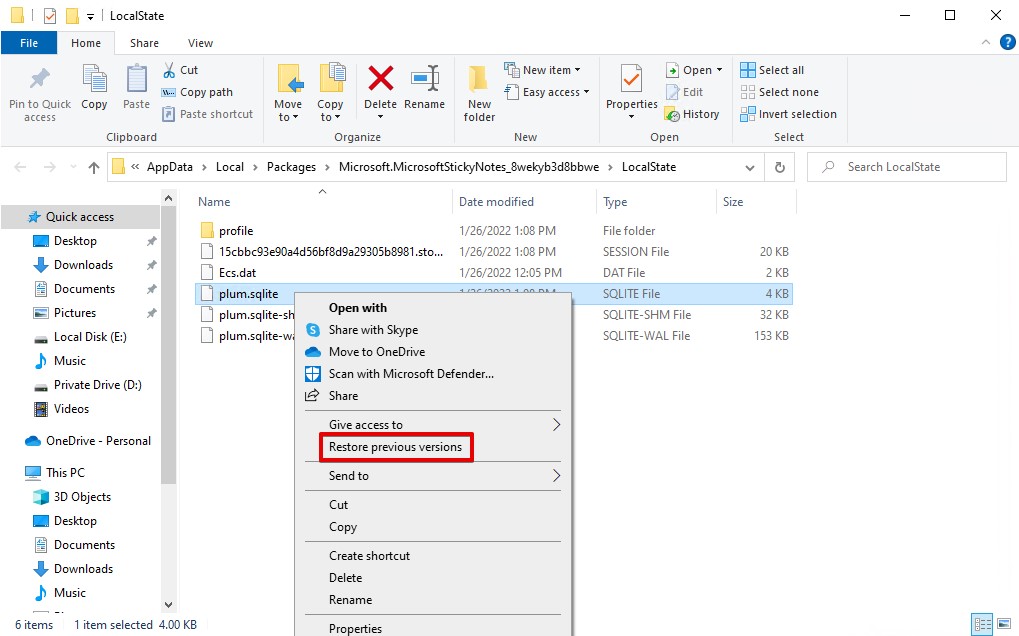Switch to details view in the status bar

point(982,624)
